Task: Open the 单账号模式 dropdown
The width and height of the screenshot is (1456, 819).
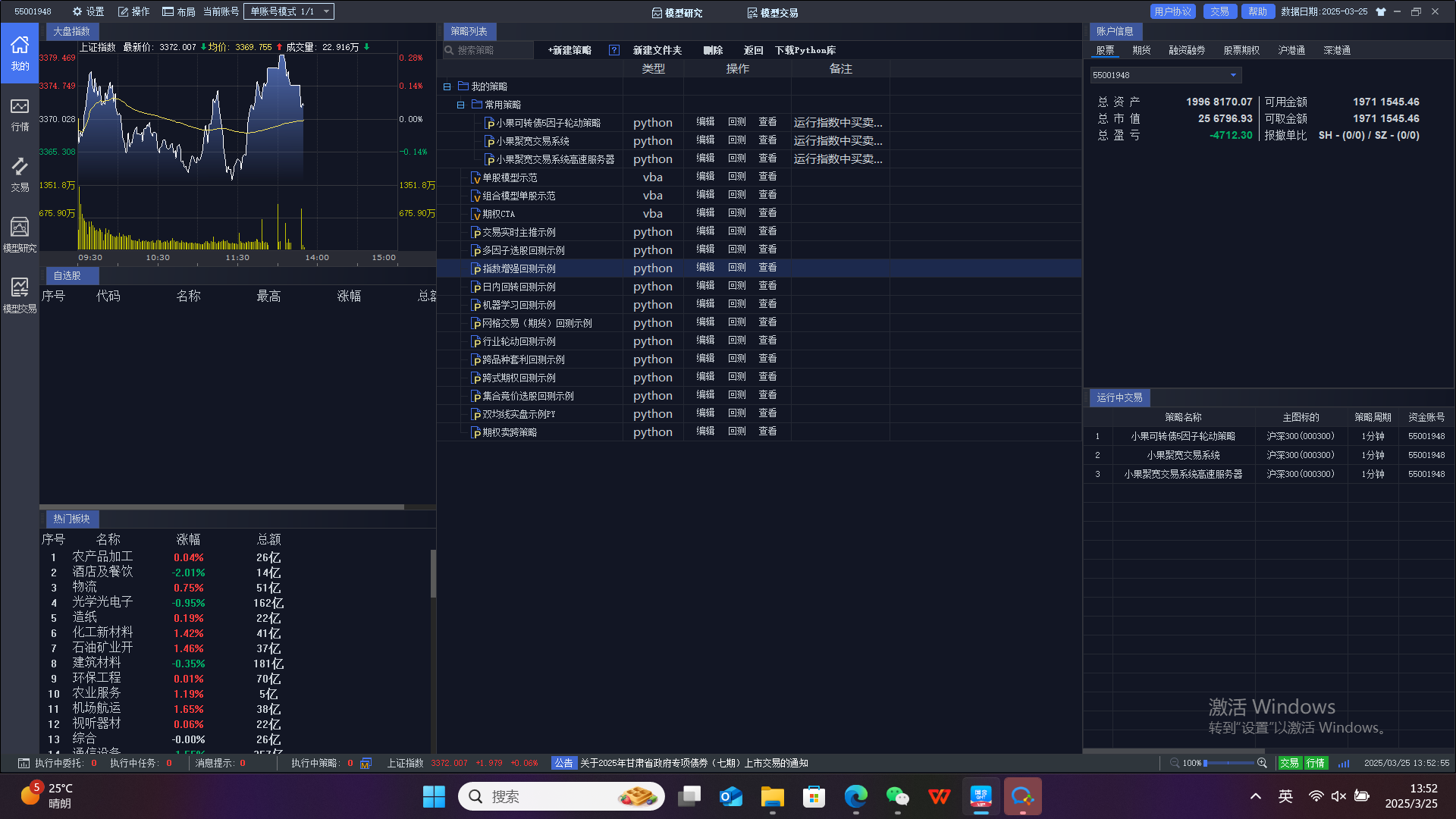Action: pyautogui.click(x=289, y=12)
